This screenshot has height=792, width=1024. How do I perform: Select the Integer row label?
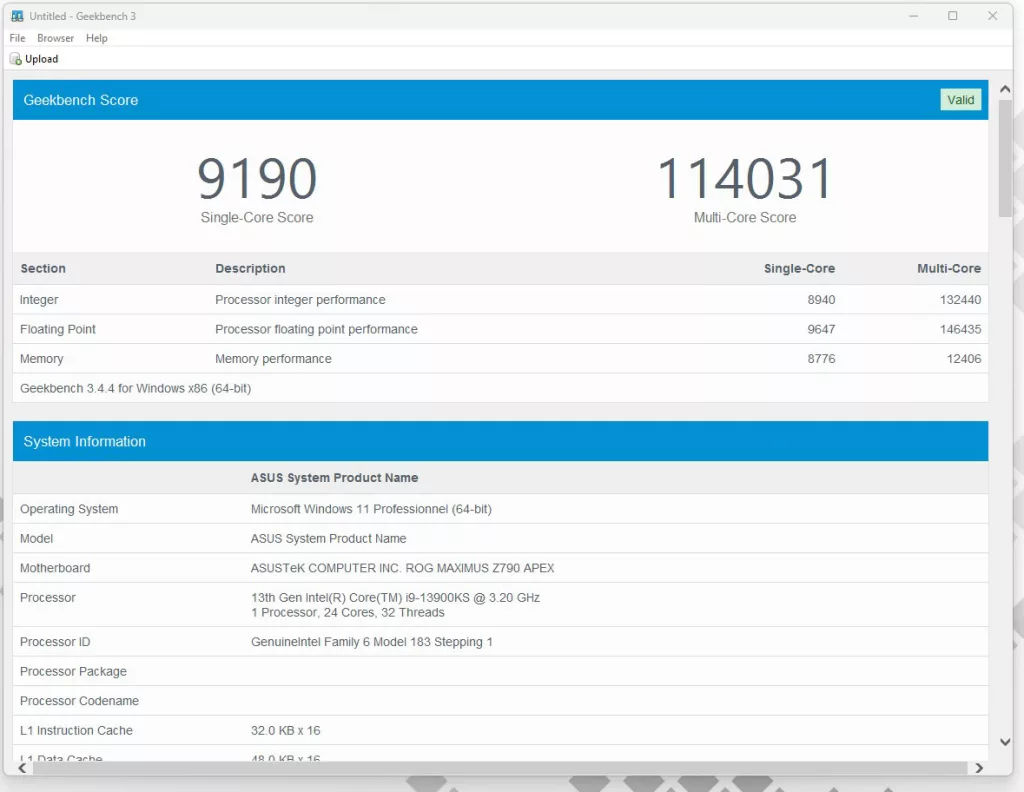click(x=39, y=300)
